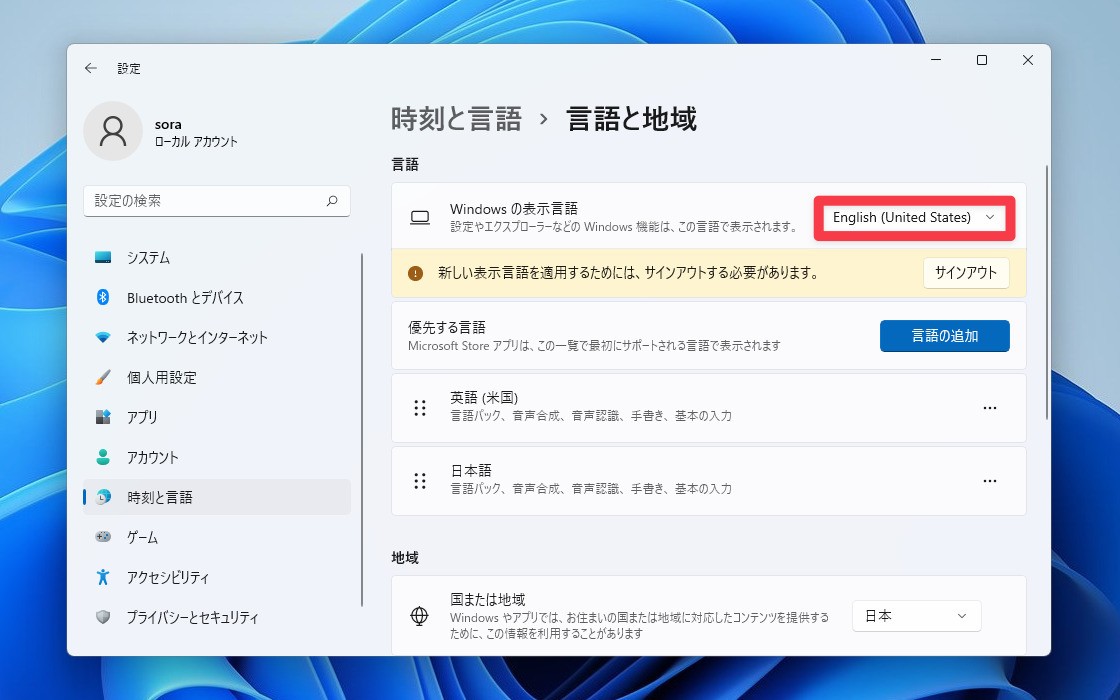
Task: Click the sora ローカル アカウント profile
Action: [x=161, y=131]
